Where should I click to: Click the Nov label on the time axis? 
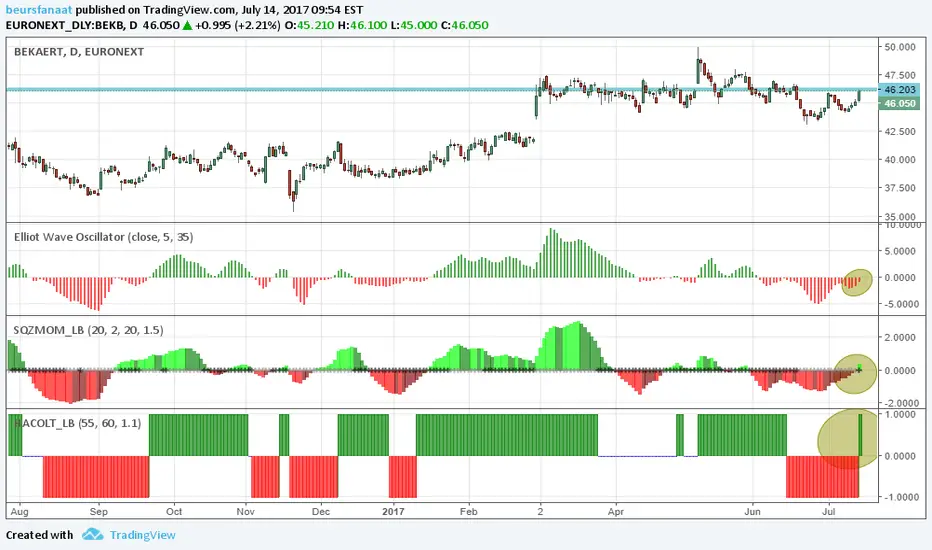[x=245, y=511]
